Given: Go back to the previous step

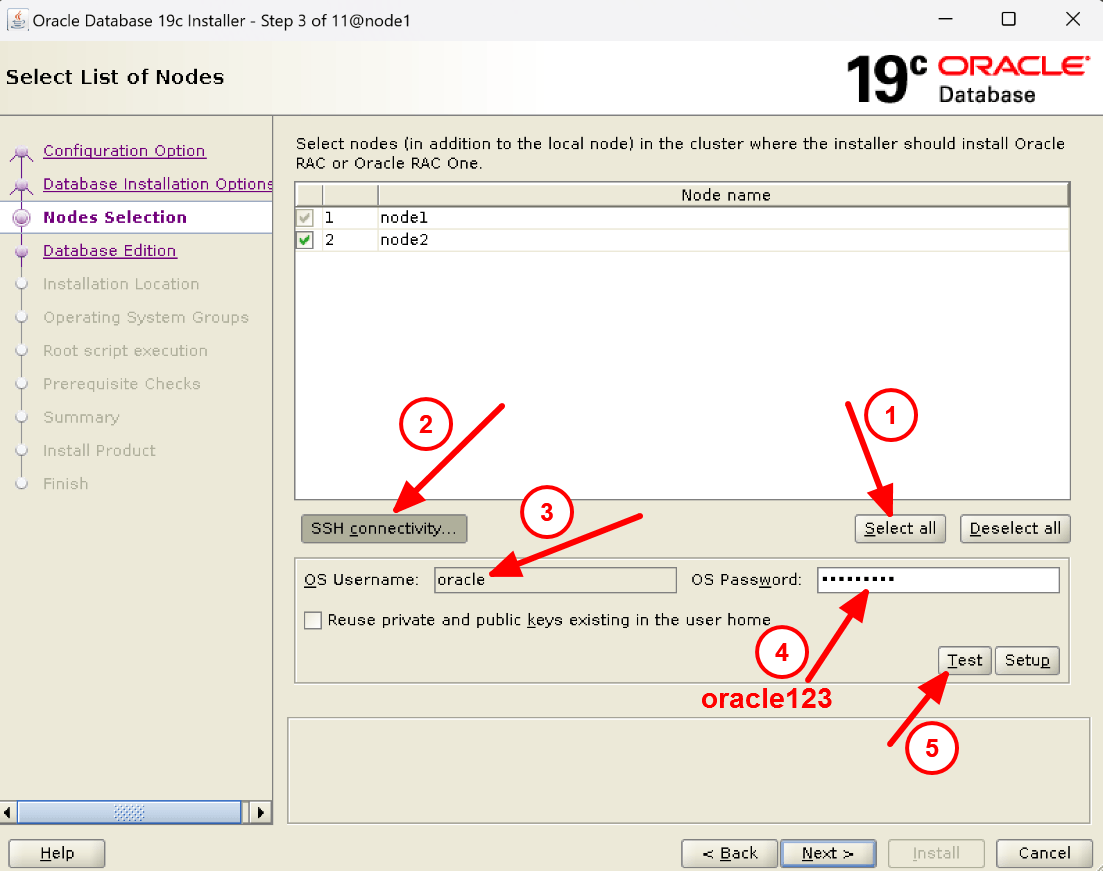Looking at the screenshot, I should click(x=729, y=853).
